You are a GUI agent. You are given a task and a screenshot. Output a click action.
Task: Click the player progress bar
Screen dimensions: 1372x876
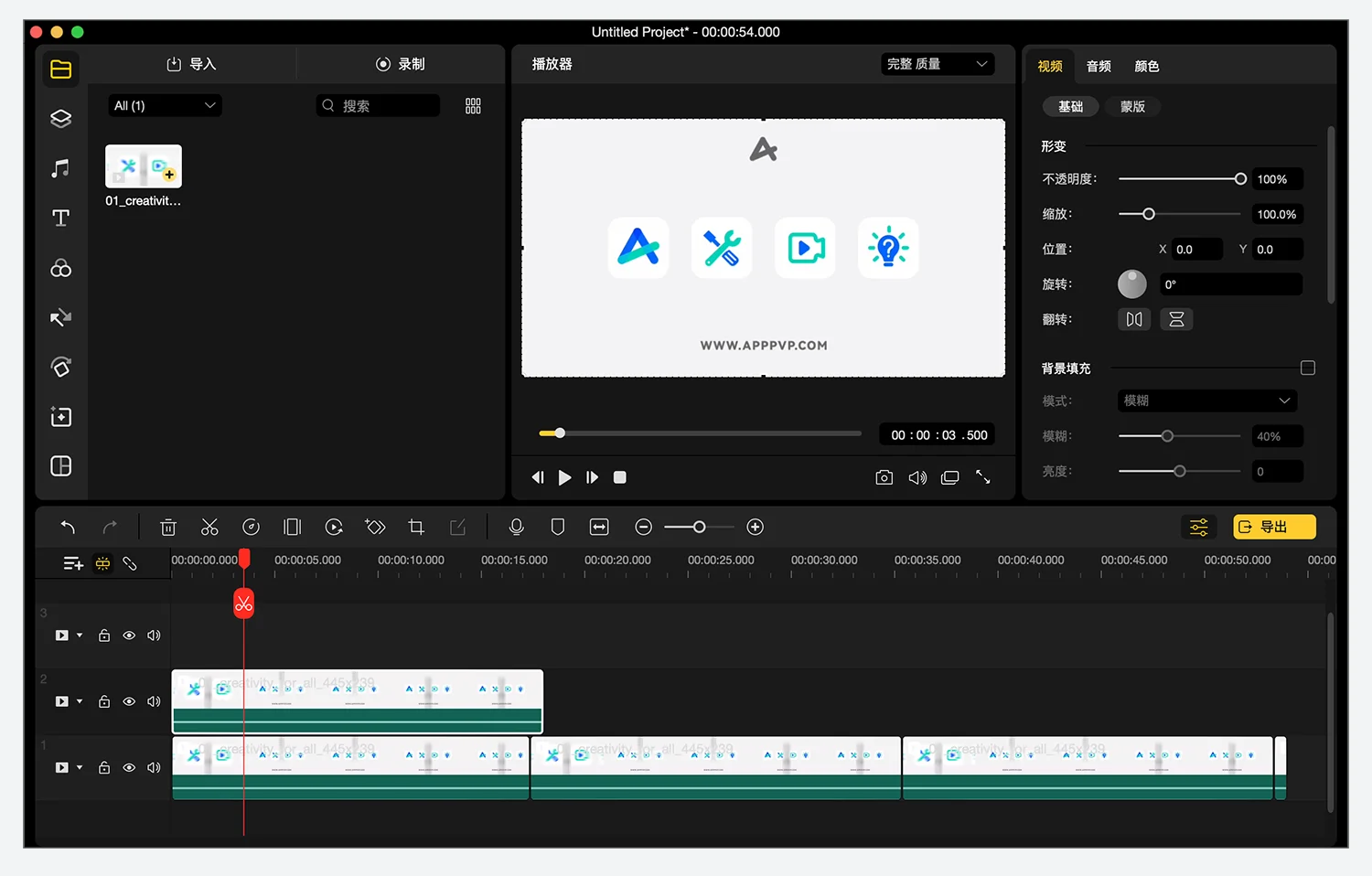coord(701,433)
